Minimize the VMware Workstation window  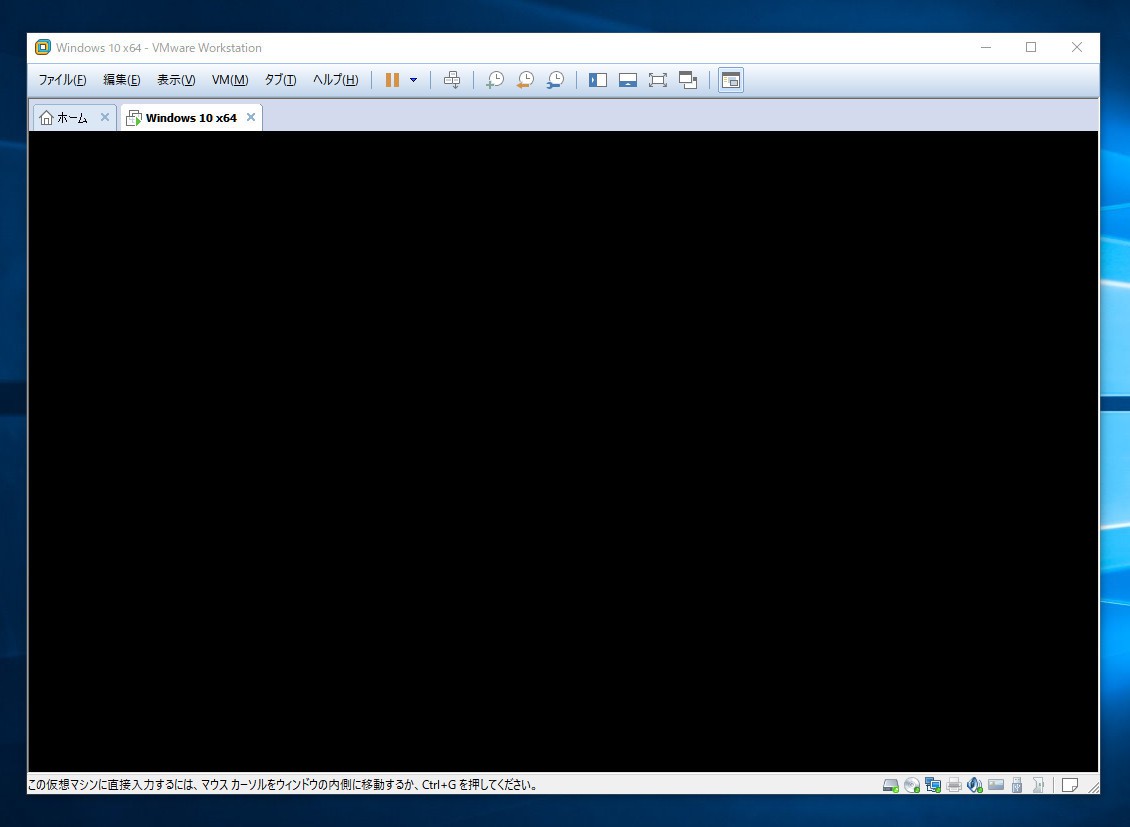[x=986, y=48]
